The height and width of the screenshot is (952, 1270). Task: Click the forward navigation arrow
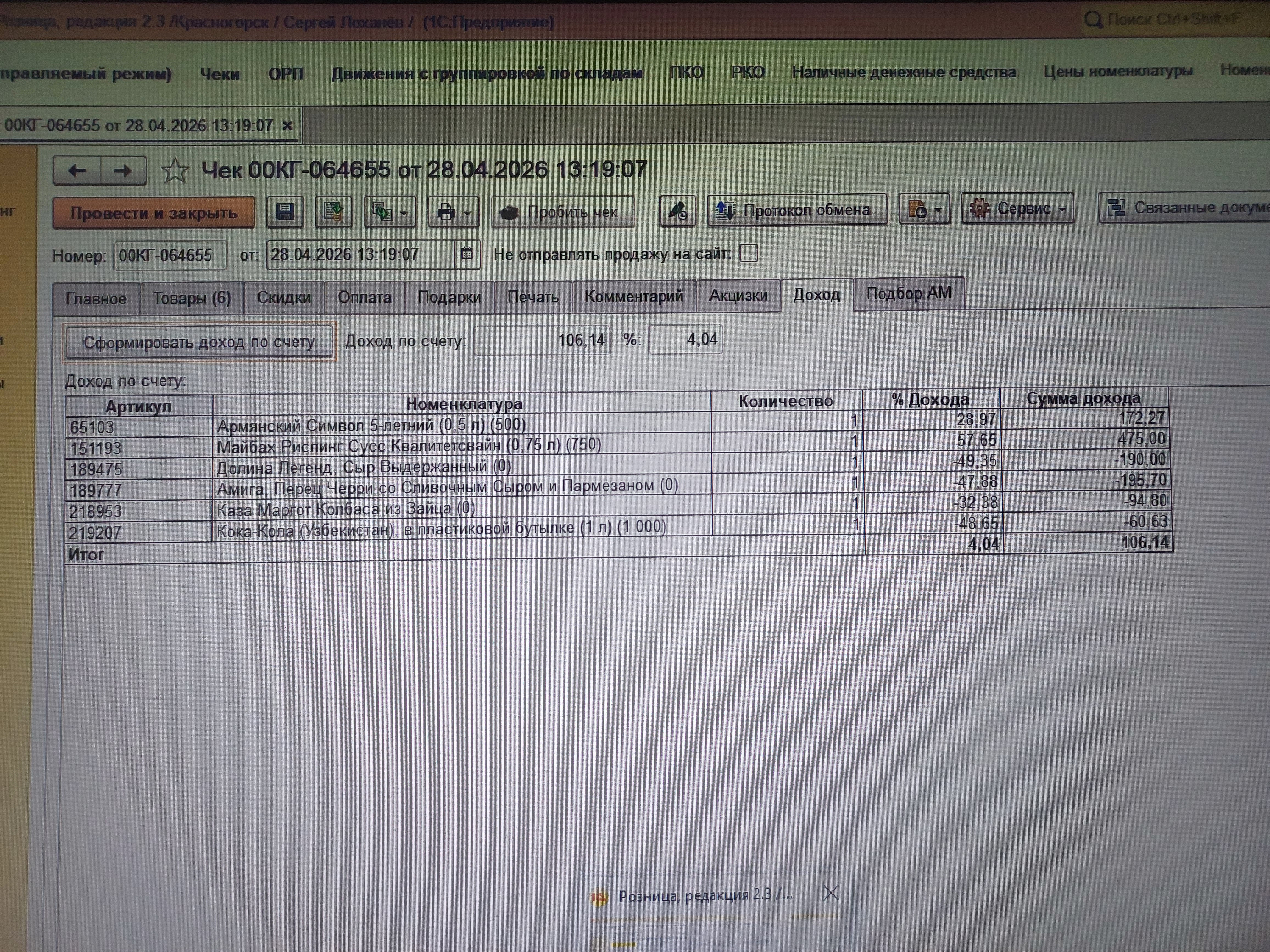coord(122,170)
